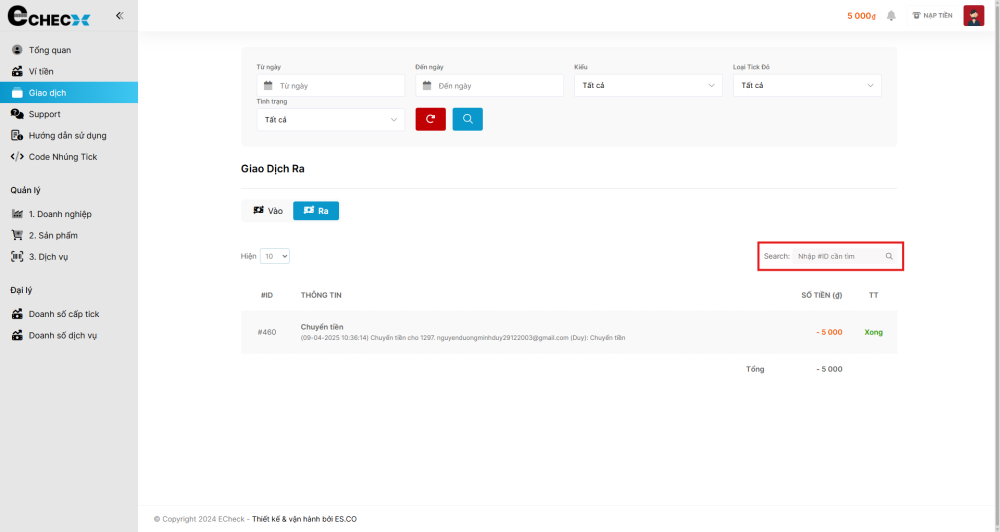Open the Tình trạng dropdown
The width and height of the screenshot is (1000, 532).
click(330, 120)
